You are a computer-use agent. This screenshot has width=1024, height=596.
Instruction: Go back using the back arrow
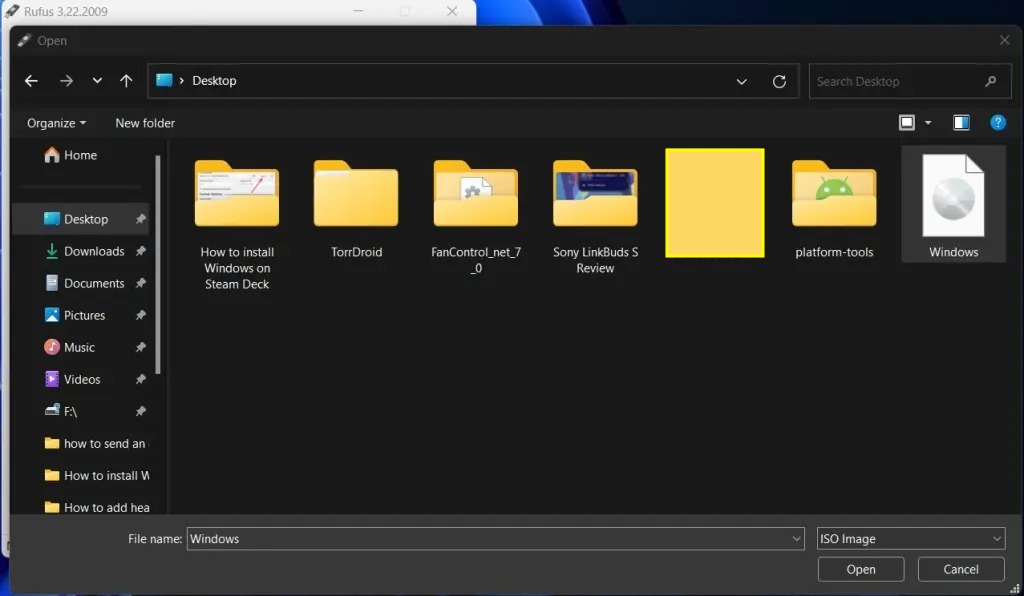[x=31, y=81]
